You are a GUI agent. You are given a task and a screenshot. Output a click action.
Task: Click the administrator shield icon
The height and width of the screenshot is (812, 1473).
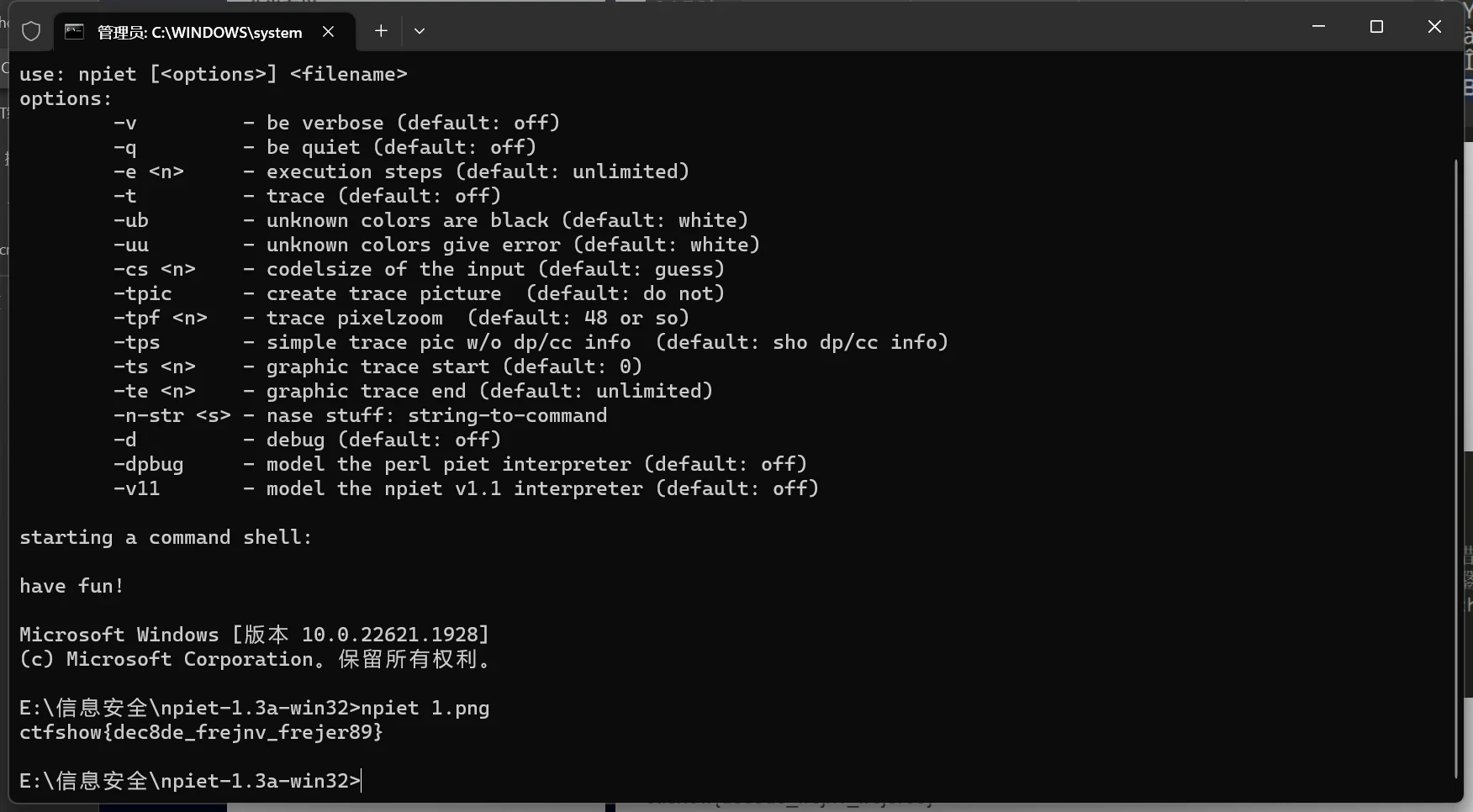[31, 32]
